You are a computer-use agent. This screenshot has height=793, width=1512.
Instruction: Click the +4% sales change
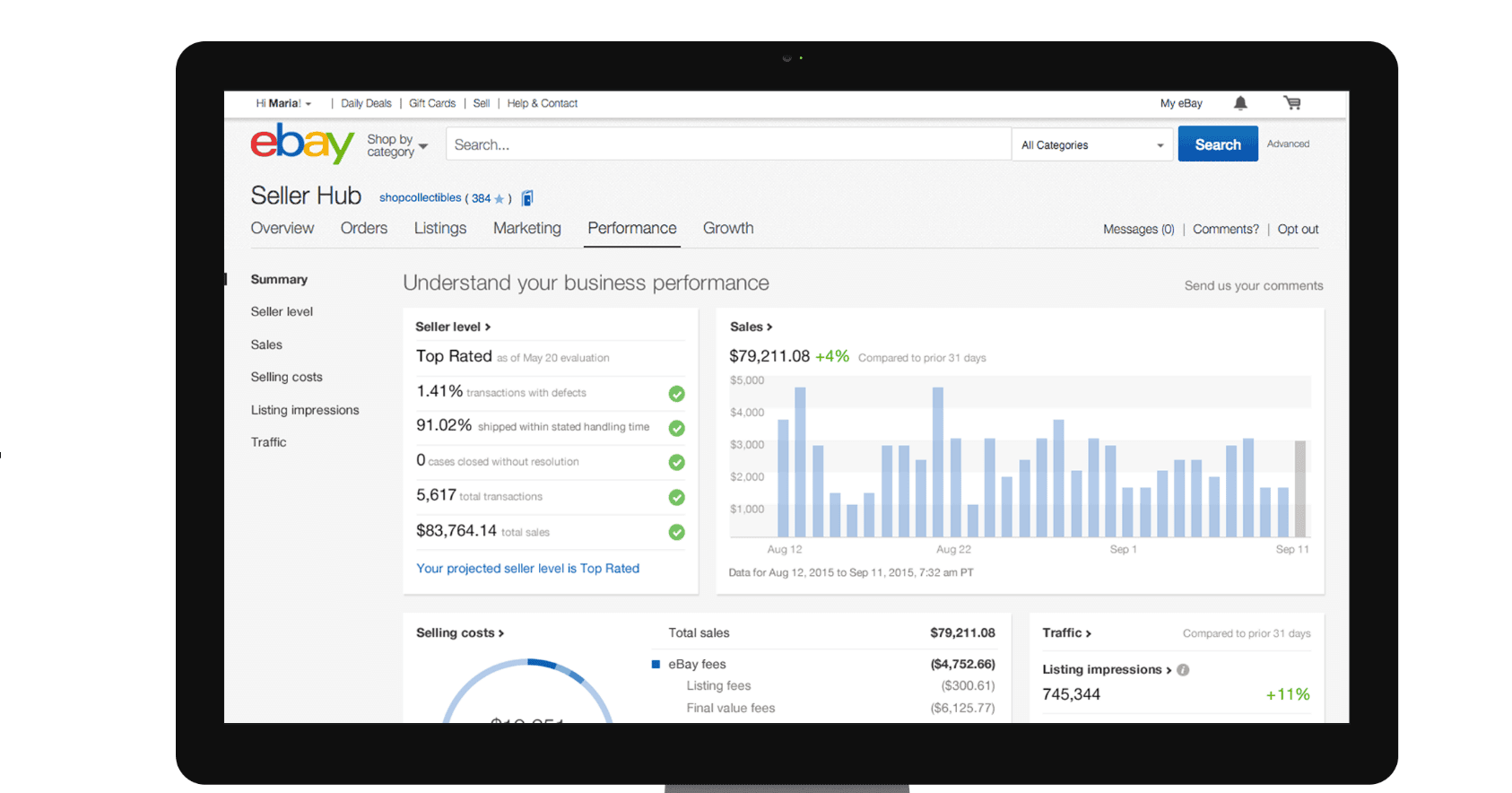pos(832,356)
